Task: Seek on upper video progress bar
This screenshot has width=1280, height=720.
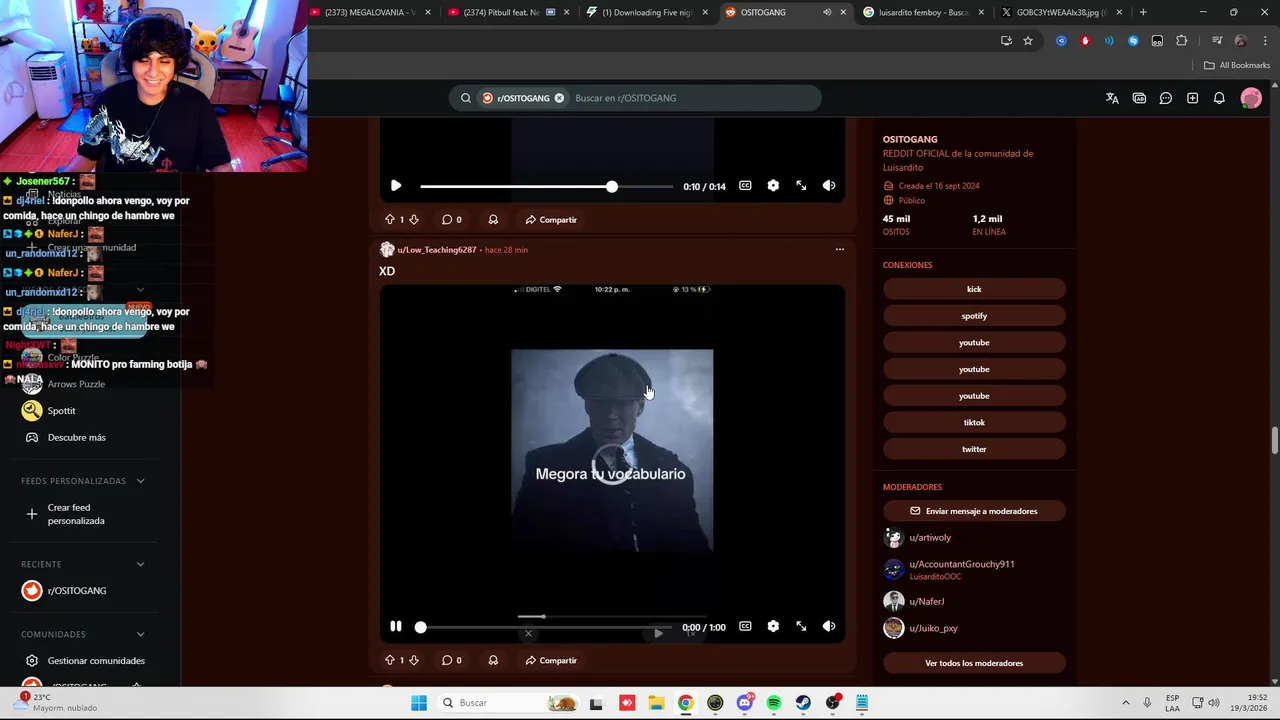Action: point(547,186)
